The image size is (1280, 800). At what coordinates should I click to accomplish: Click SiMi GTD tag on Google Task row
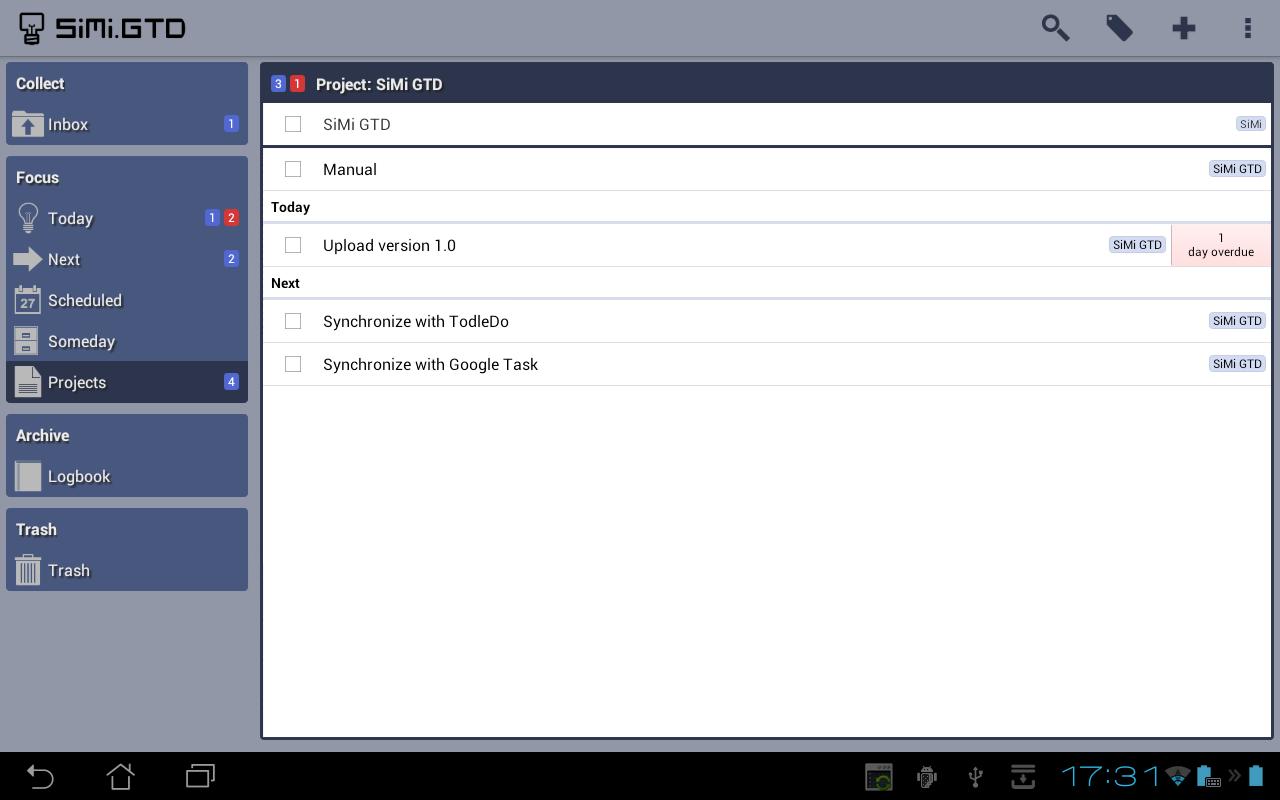(x=1237, y=364)
